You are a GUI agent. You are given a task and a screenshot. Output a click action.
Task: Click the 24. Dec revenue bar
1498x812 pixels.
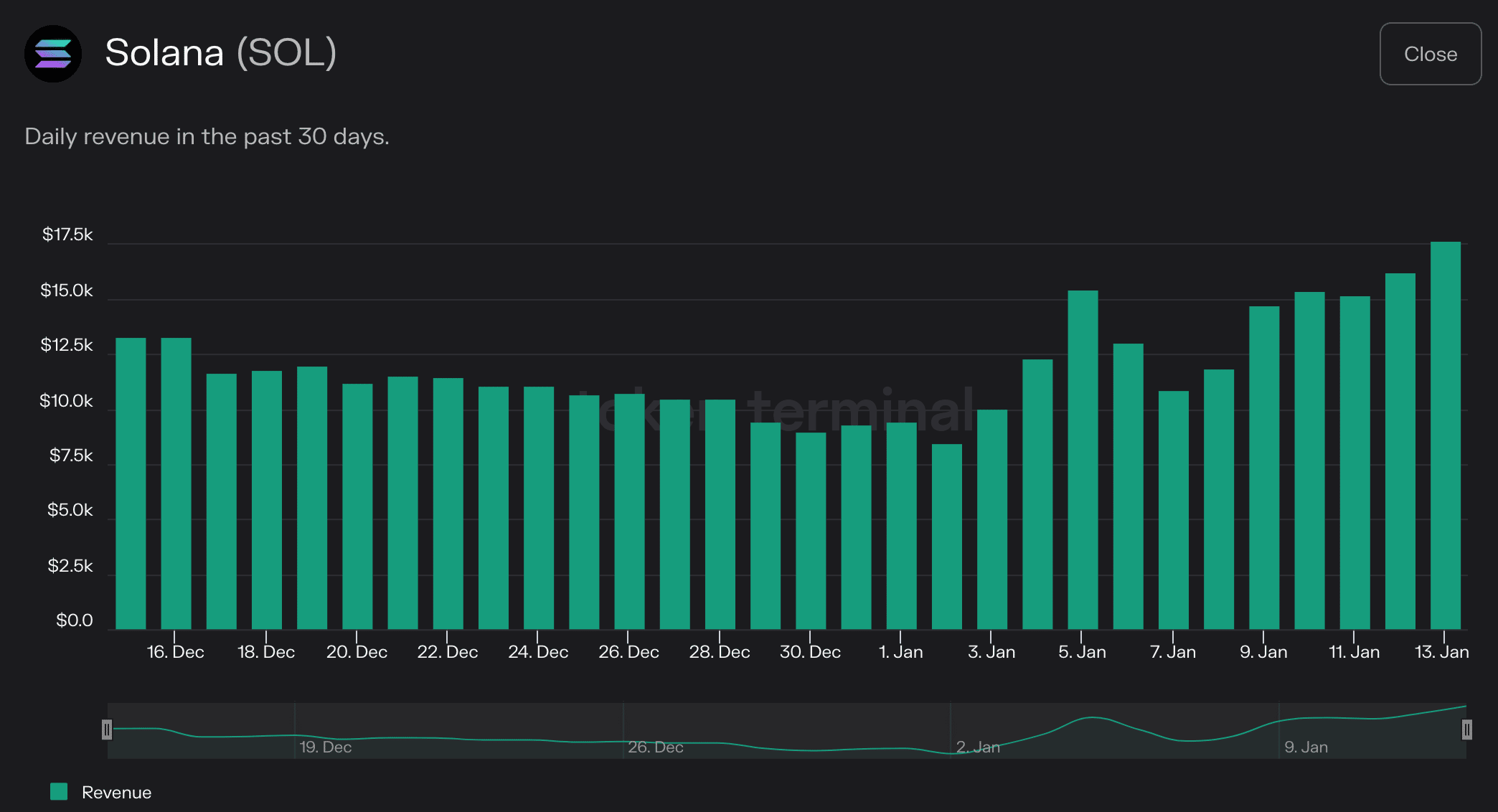point(539,508)
